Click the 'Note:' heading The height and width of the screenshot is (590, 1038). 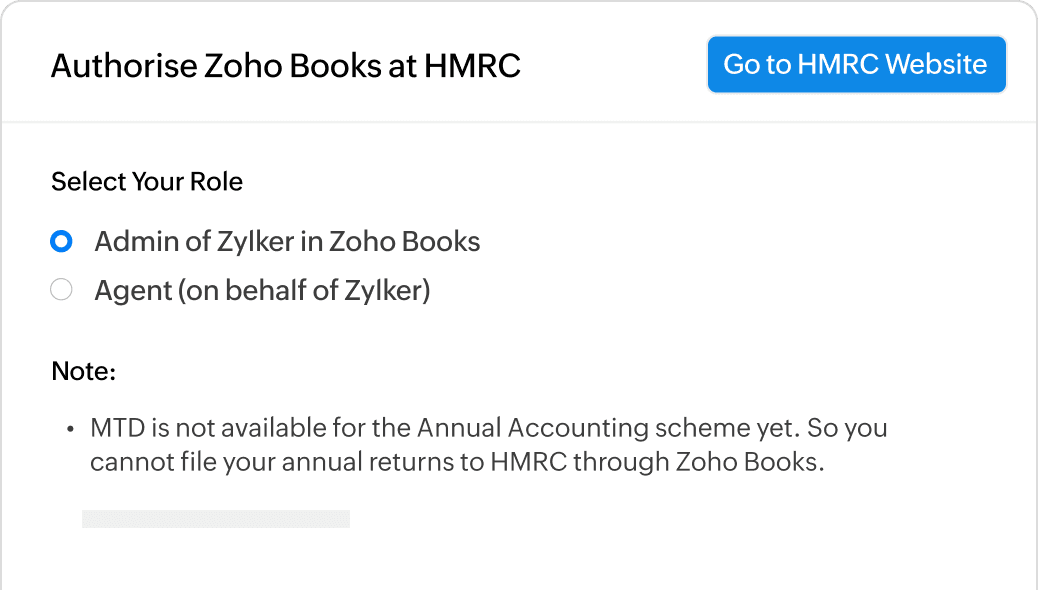84,372
